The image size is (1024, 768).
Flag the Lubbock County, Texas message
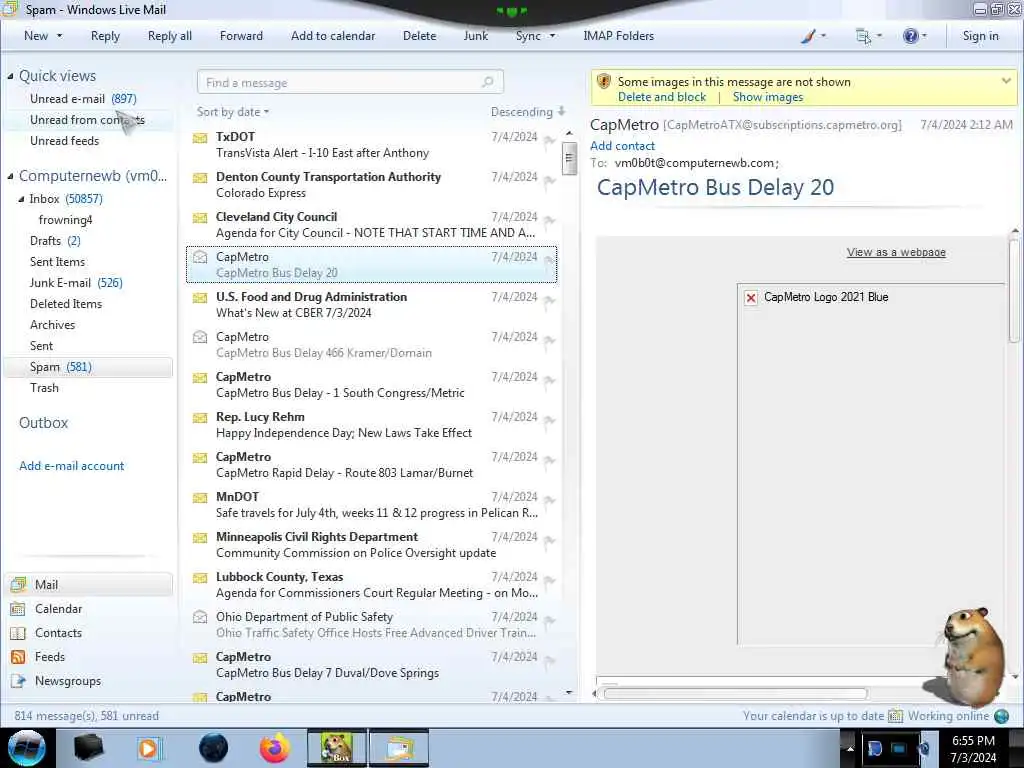pos(549,581)
